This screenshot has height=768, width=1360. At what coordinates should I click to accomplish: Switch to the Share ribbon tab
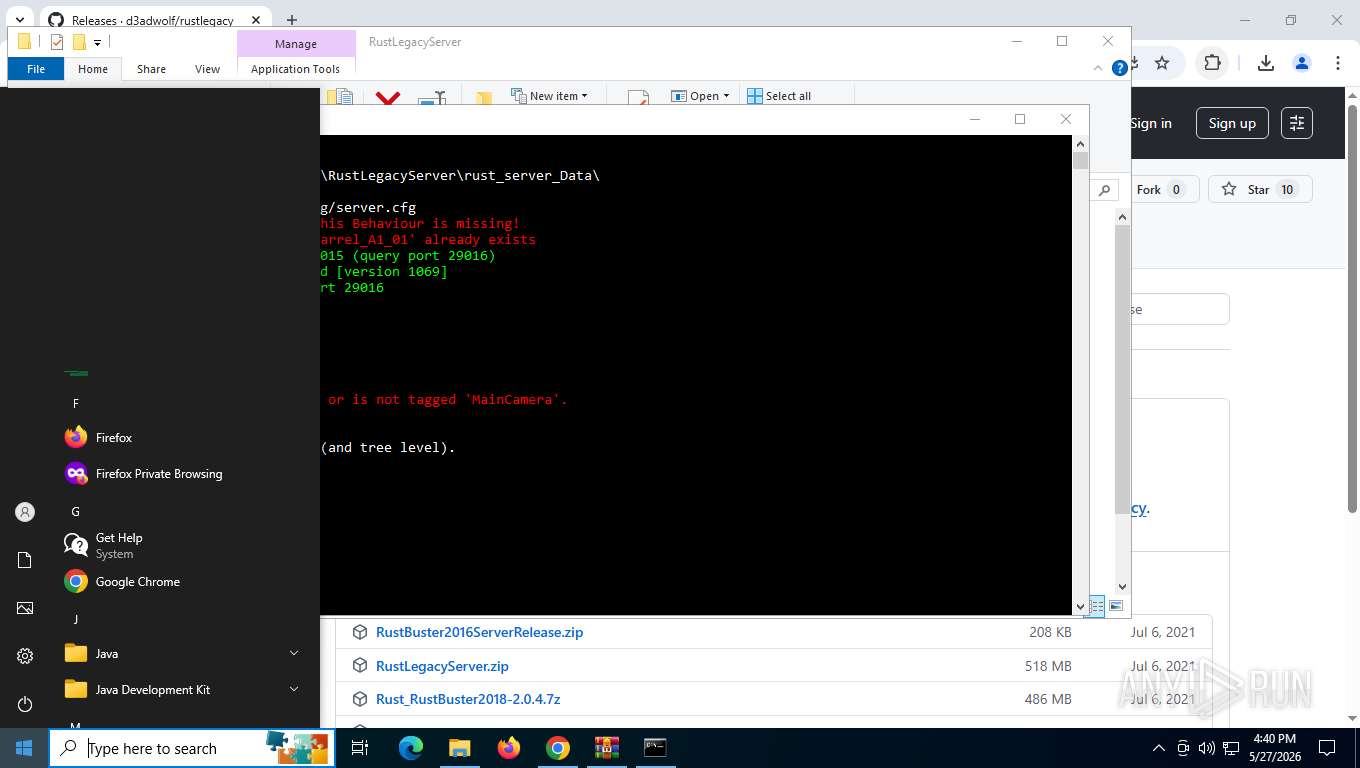(x=152, y=69)
